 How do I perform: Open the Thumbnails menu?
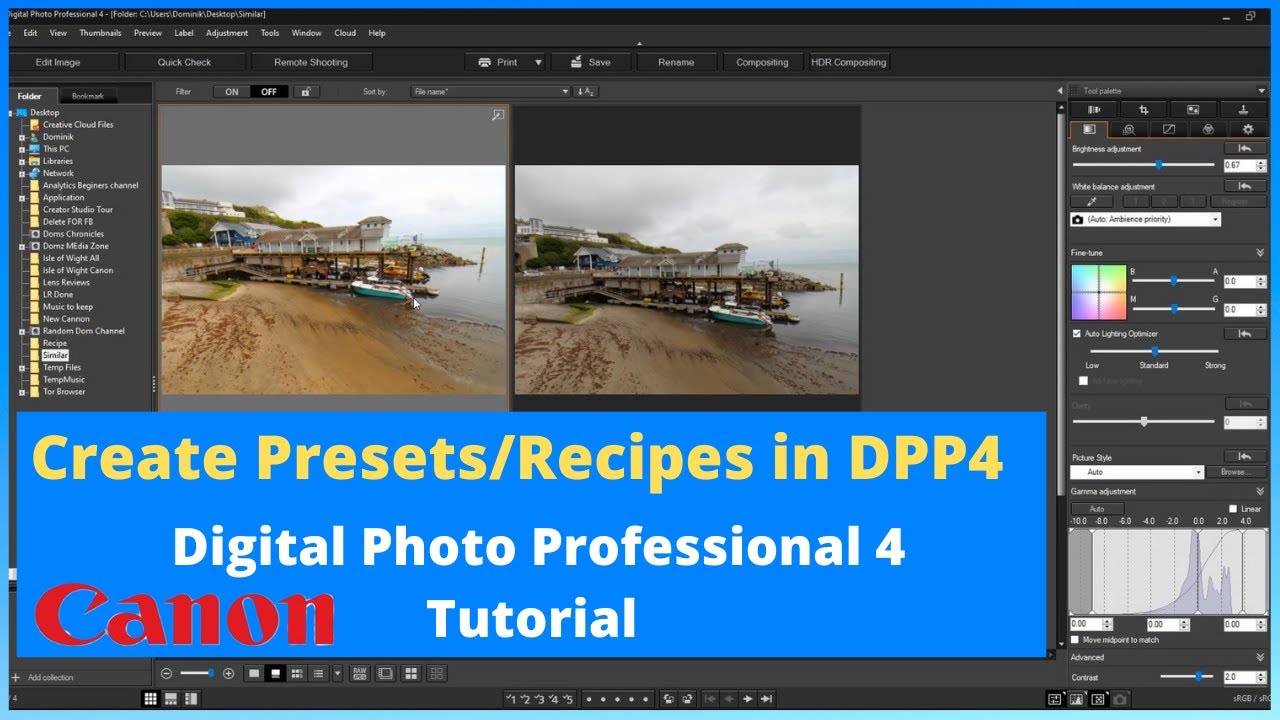click(x=100, y=33)
